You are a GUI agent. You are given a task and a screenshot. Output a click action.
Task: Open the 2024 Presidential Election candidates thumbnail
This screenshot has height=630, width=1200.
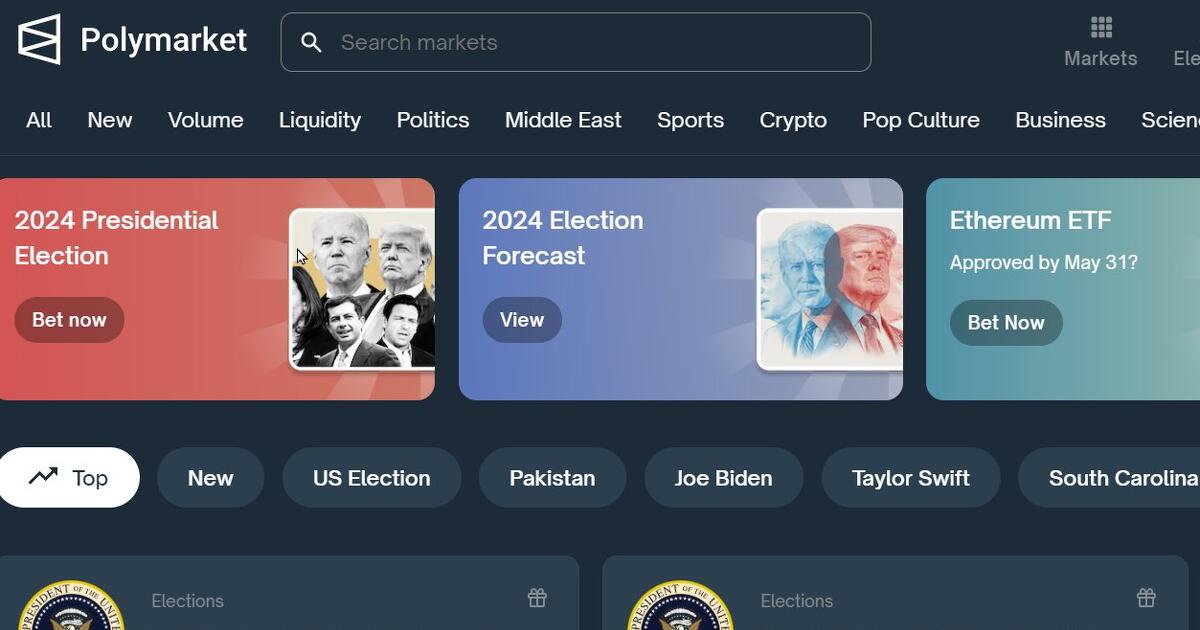click(362, 289)
